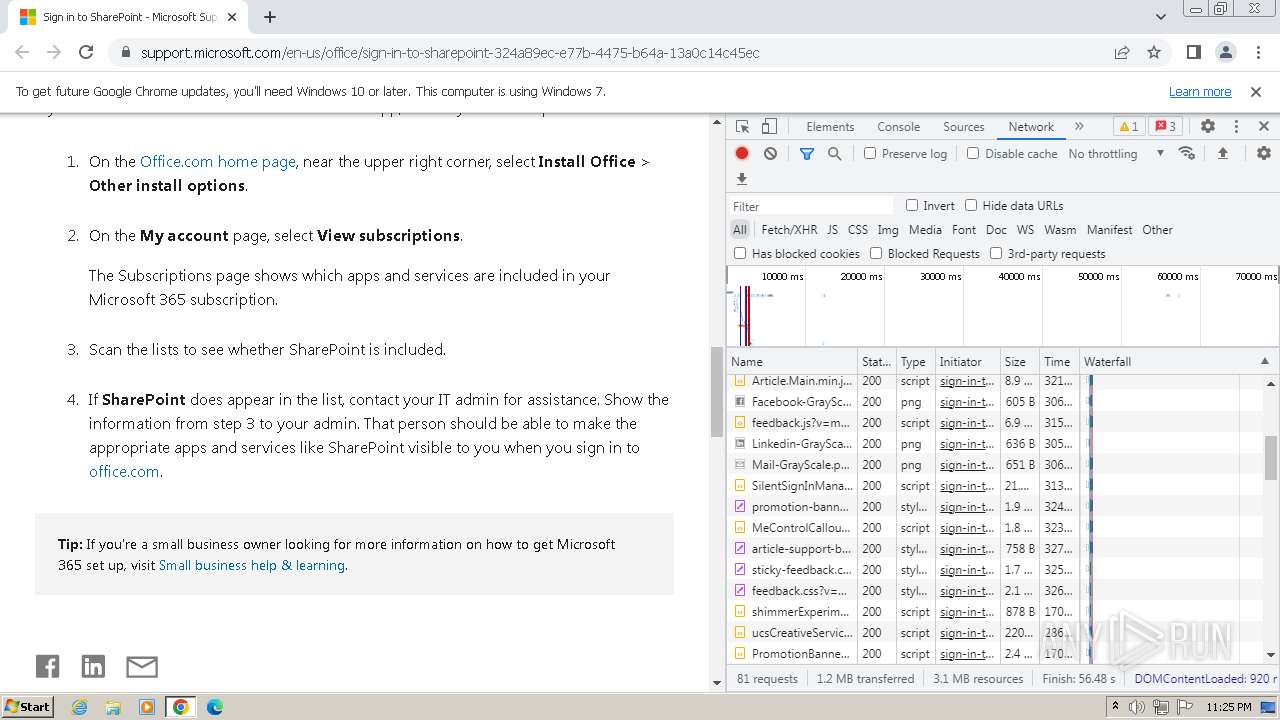This screenshot has width=1280, height=720.
Task: Open Chrome tab search dropdown arrow
Action: pyautogui.click(x=1161, y=17)
